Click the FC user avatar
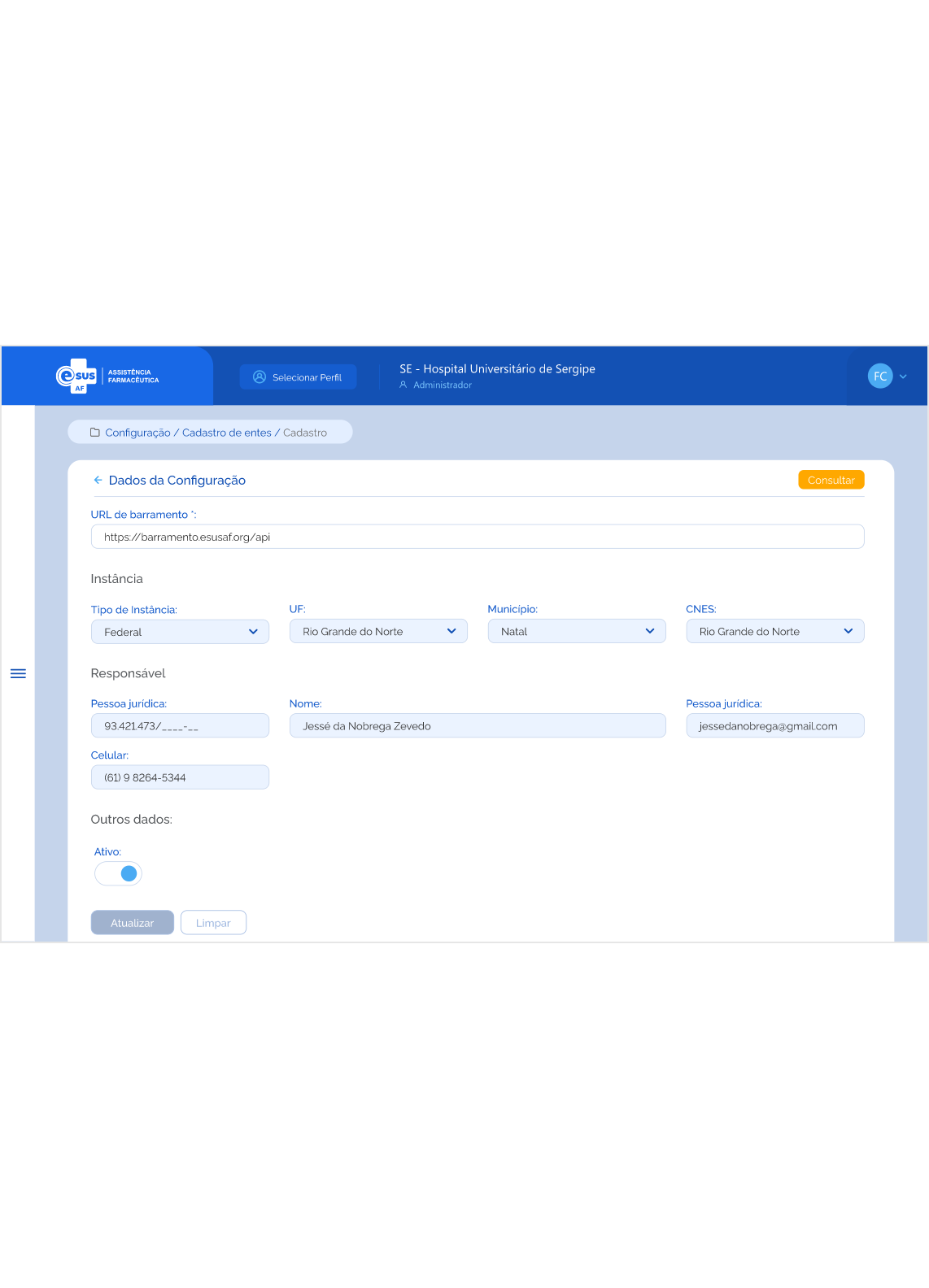The image size is (929, 1288). tap(879, 376)
